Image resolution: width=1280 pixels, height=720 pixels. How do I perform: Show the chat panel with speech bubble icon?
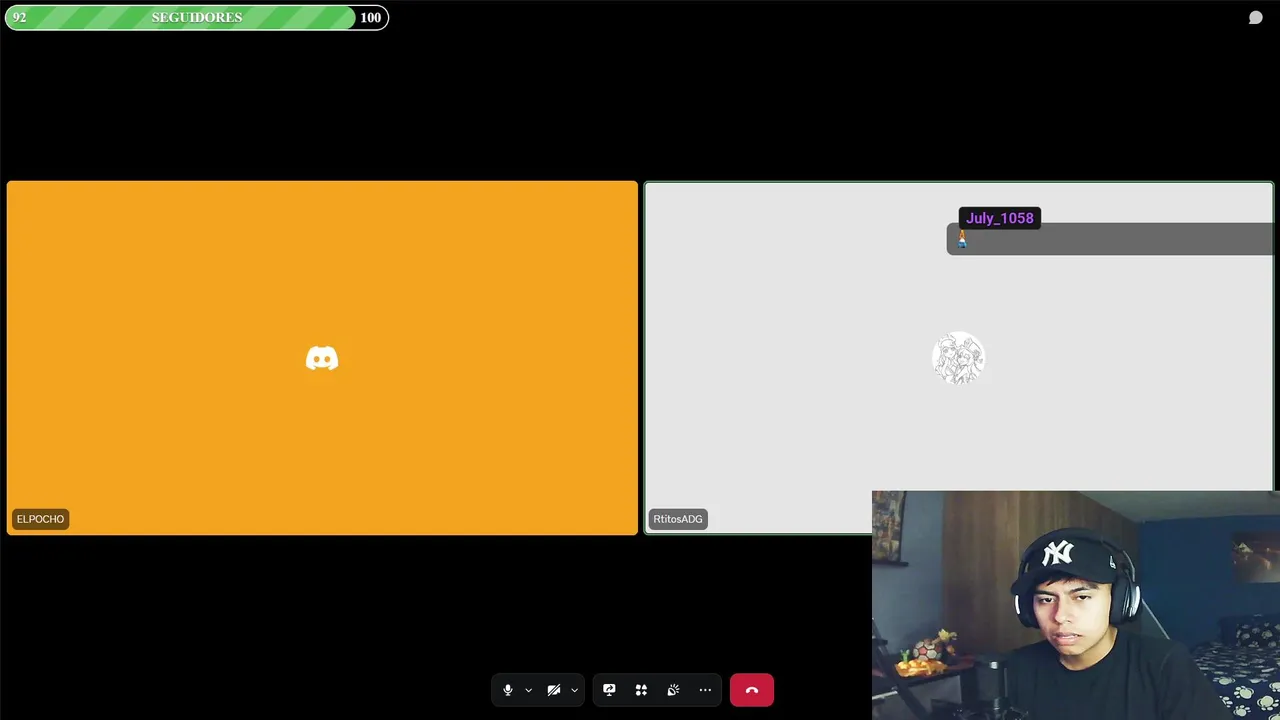pyautogui.click(x=1255, y=18)
